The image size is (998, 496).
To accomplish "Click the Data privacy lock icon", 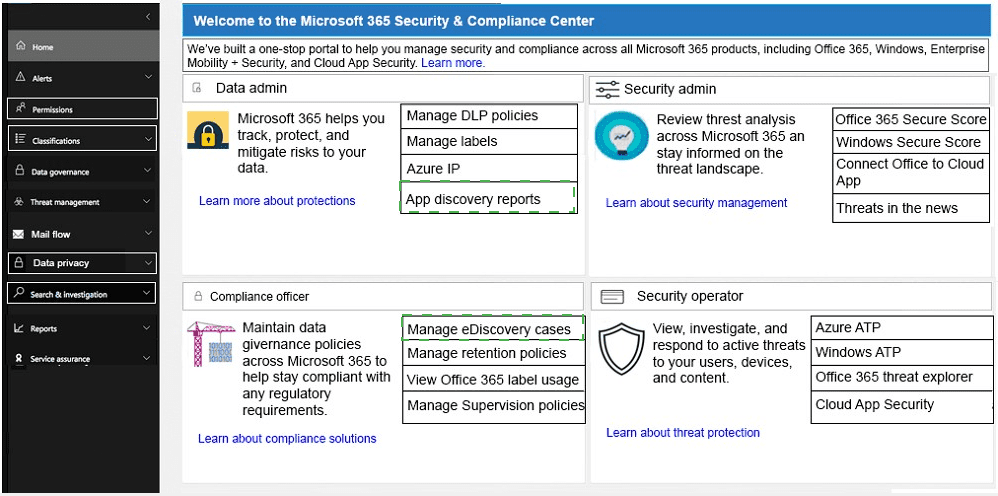I will pyautogui.click(x=19, y=262).
